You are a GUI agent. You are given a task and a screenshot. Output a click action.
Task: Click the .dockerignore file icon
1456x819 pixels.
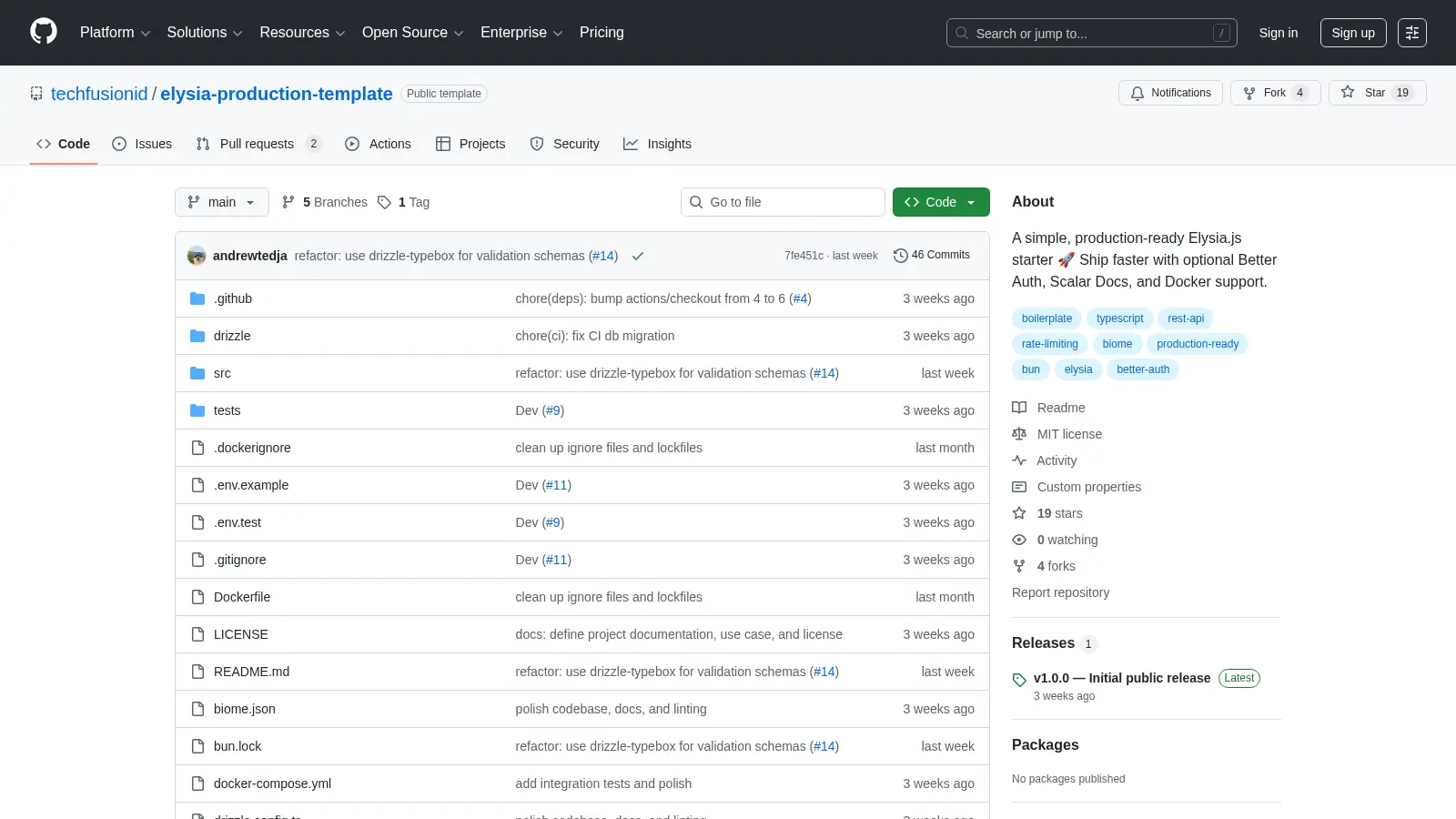click(x=197, y=448)
